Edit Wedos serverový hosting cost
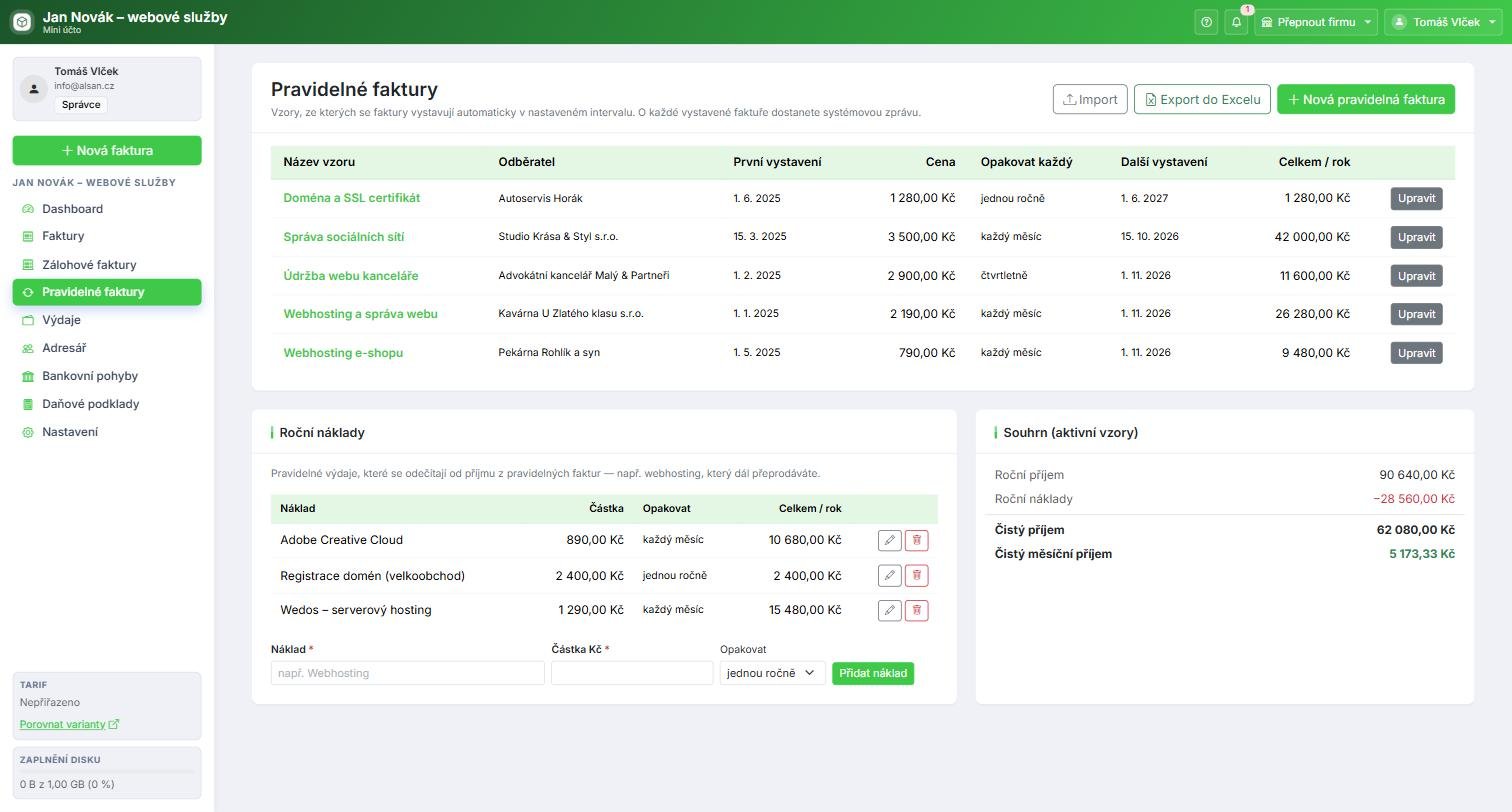The width and height of the screenshot is (1512, 812). (889, 610)
